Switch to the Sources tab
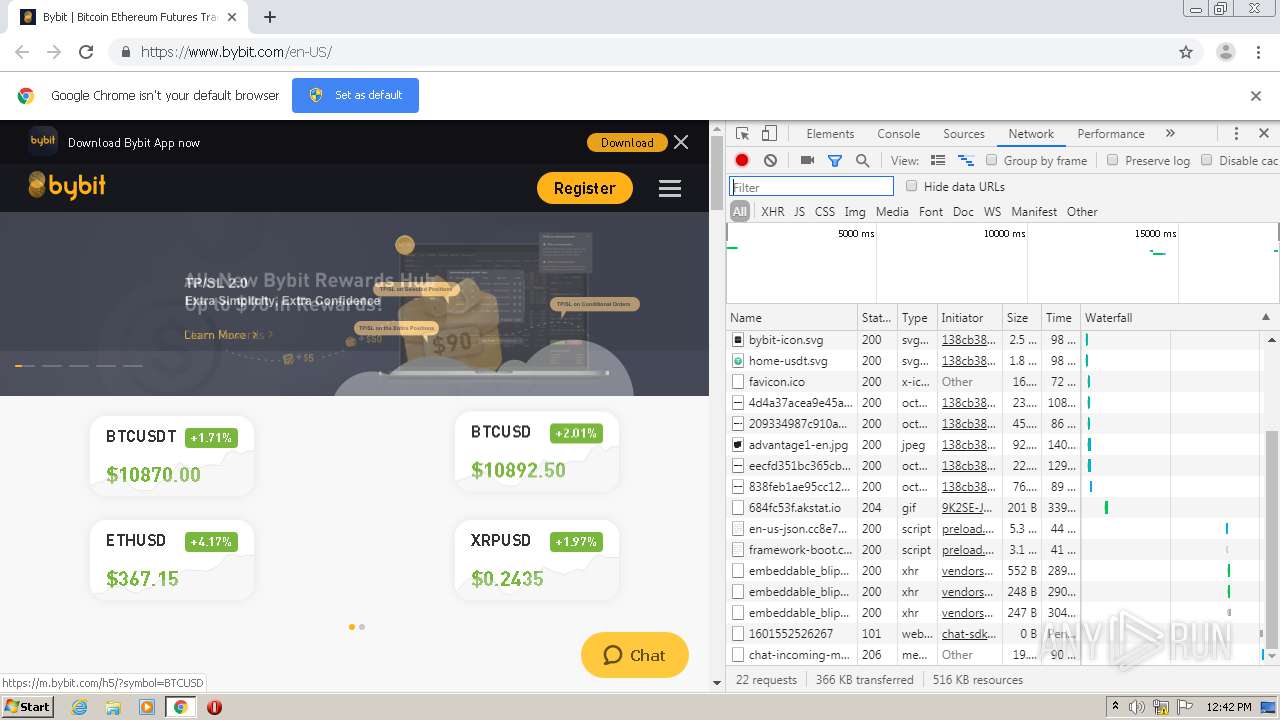This screenshot has width=1280, height=720. click(964, 134)
